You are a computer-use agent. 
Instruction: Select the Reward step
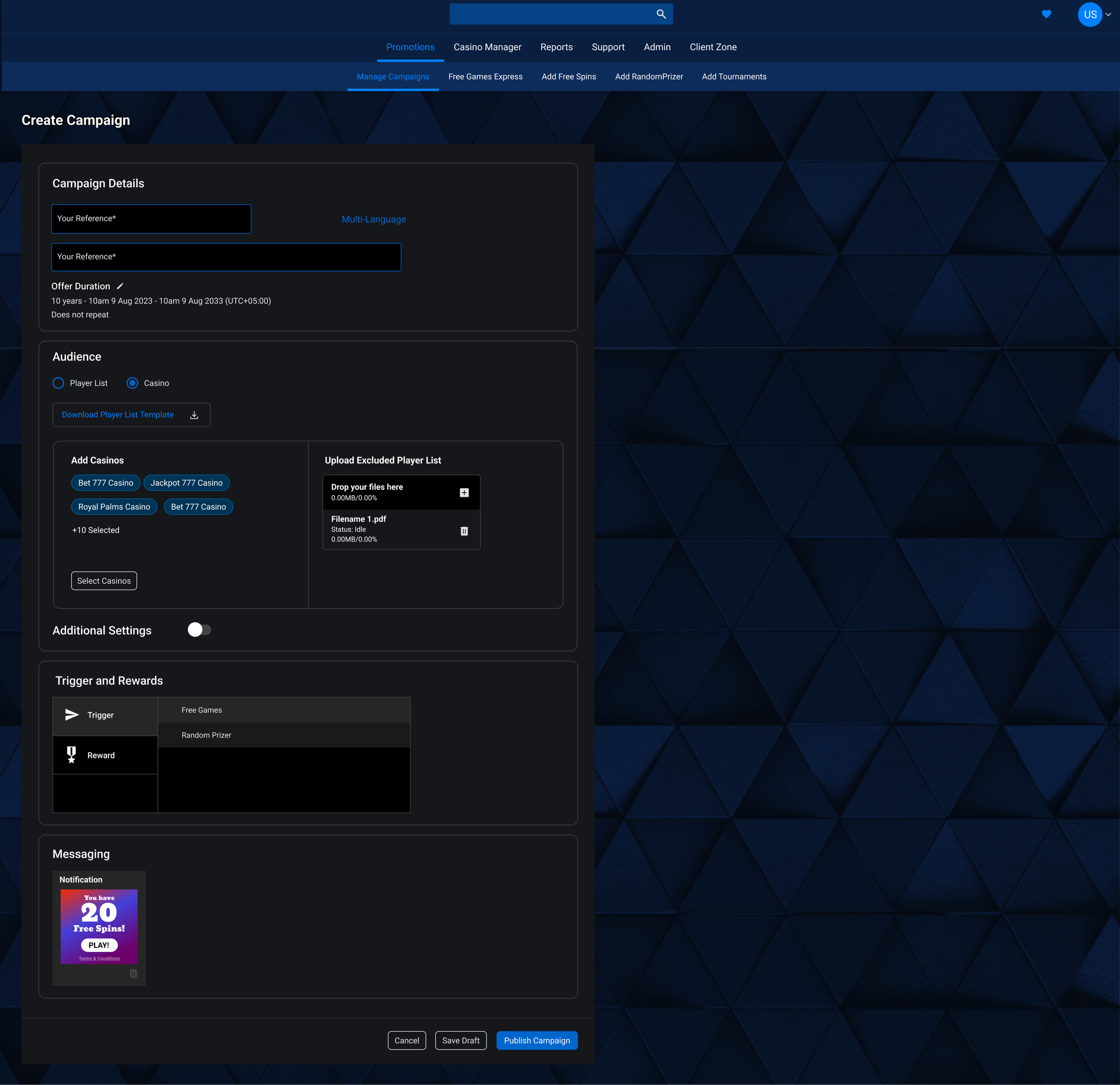[105, 755]
